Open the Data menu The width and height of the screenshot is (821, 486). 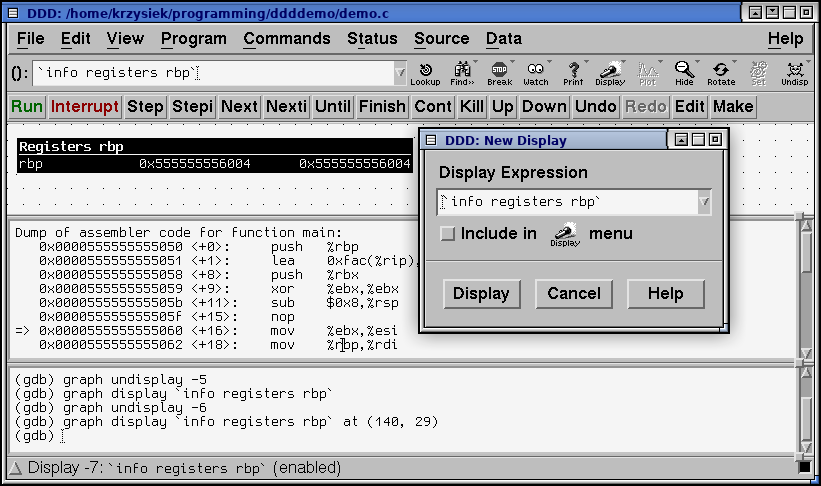(504, 39)
